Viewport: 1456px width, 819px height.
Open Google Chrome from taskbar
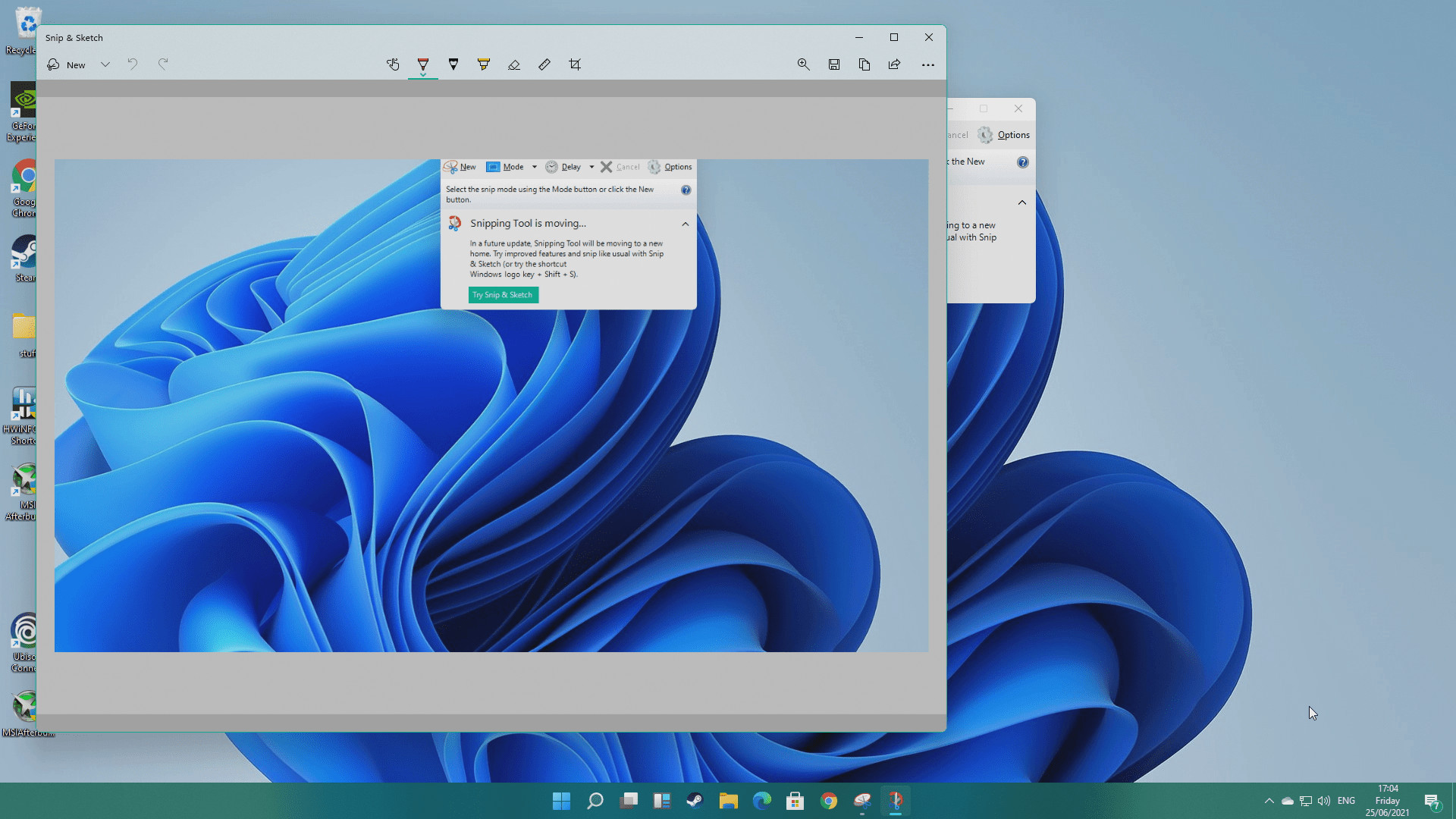tap(829, 801)
